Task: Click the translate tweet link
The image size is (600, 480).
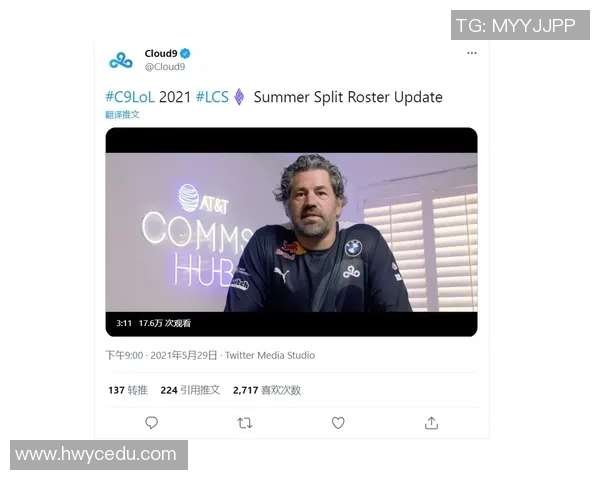Action: pos(122,114)
